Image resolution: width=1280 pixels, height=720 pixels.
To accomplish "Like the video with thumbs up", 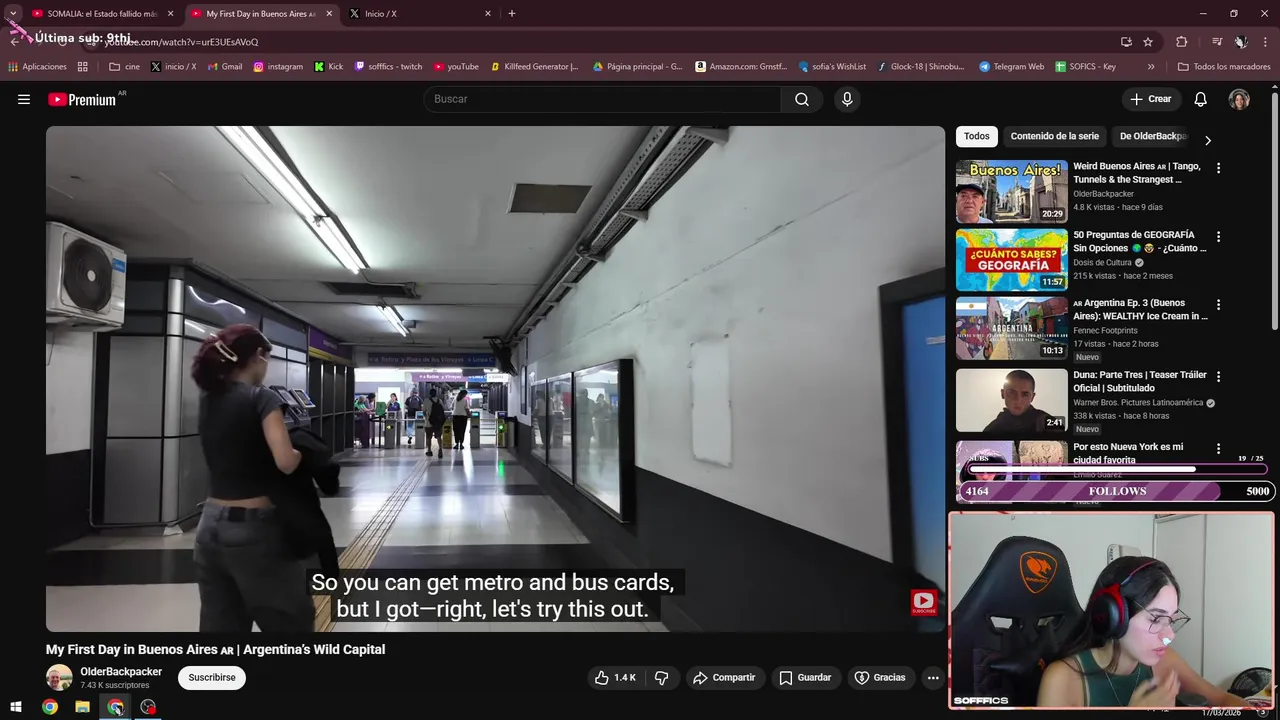I will [615, 677].
